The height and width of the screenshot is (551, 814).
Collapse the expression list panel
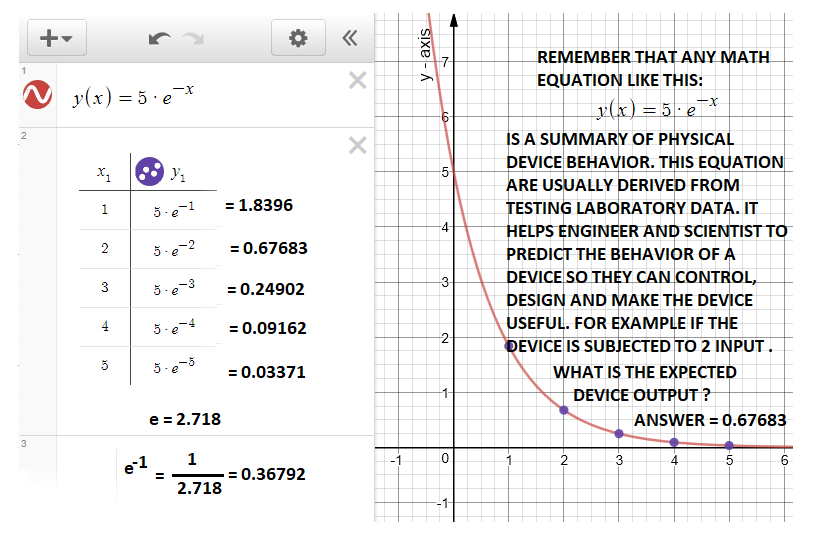click(x=349, y=38)
